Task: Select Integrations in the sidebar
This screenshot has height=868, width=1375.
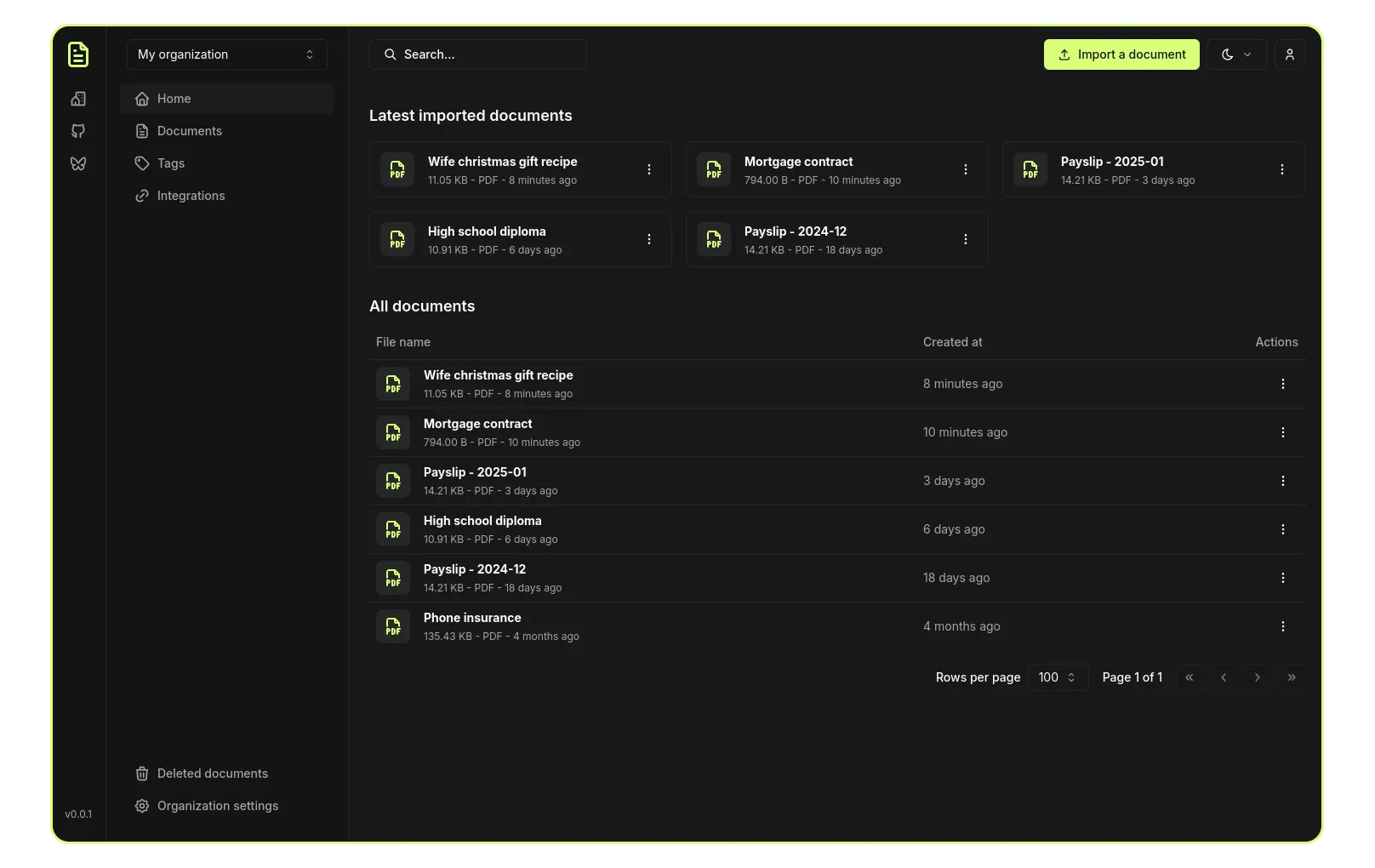Action: pyautogui.click(x=191, y=196)
